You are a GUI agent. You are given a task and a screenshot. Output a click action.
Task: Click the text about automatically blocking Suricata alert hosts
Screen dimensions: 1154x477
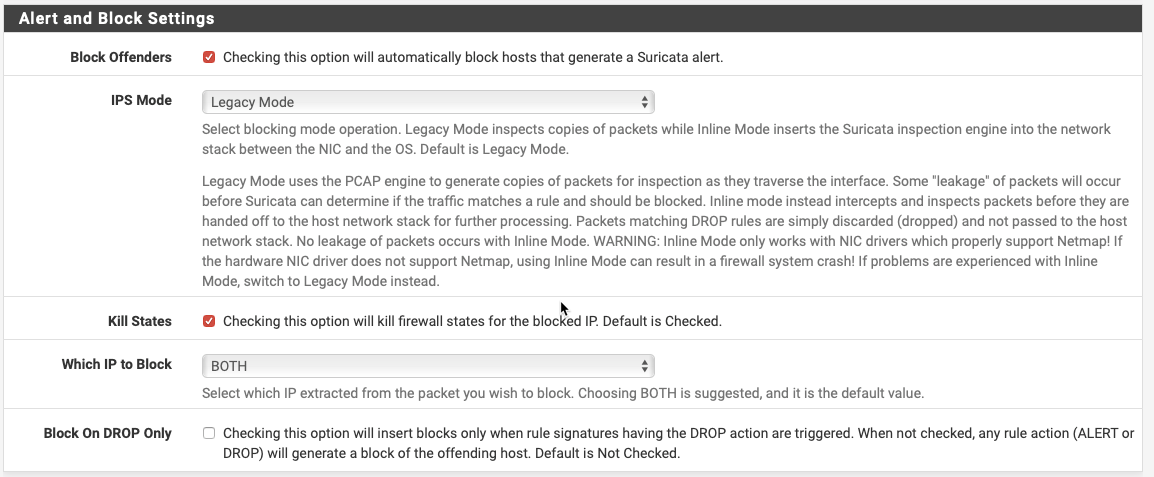(472, 58)
